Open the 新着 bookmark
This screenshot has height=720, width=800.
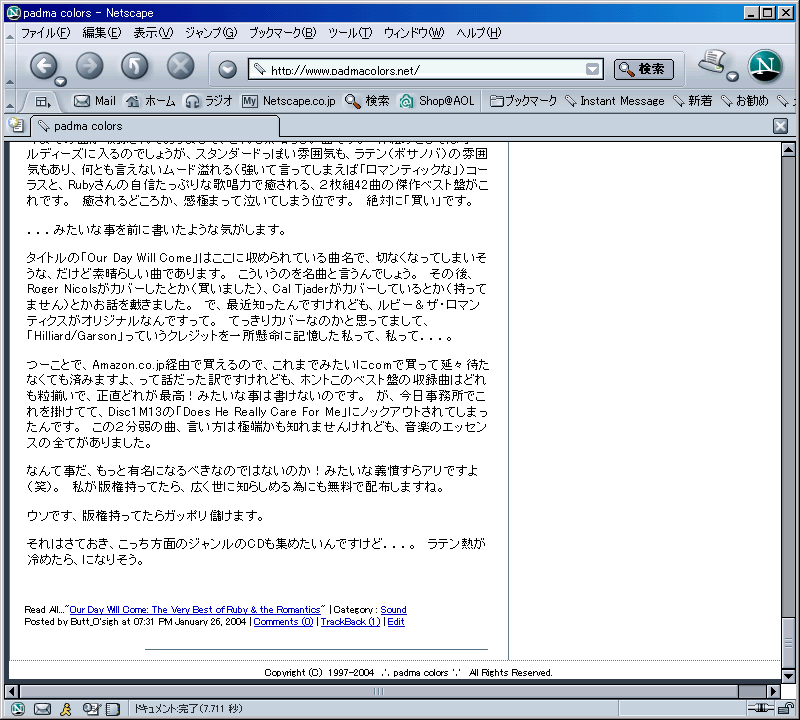tap(692, 101)
